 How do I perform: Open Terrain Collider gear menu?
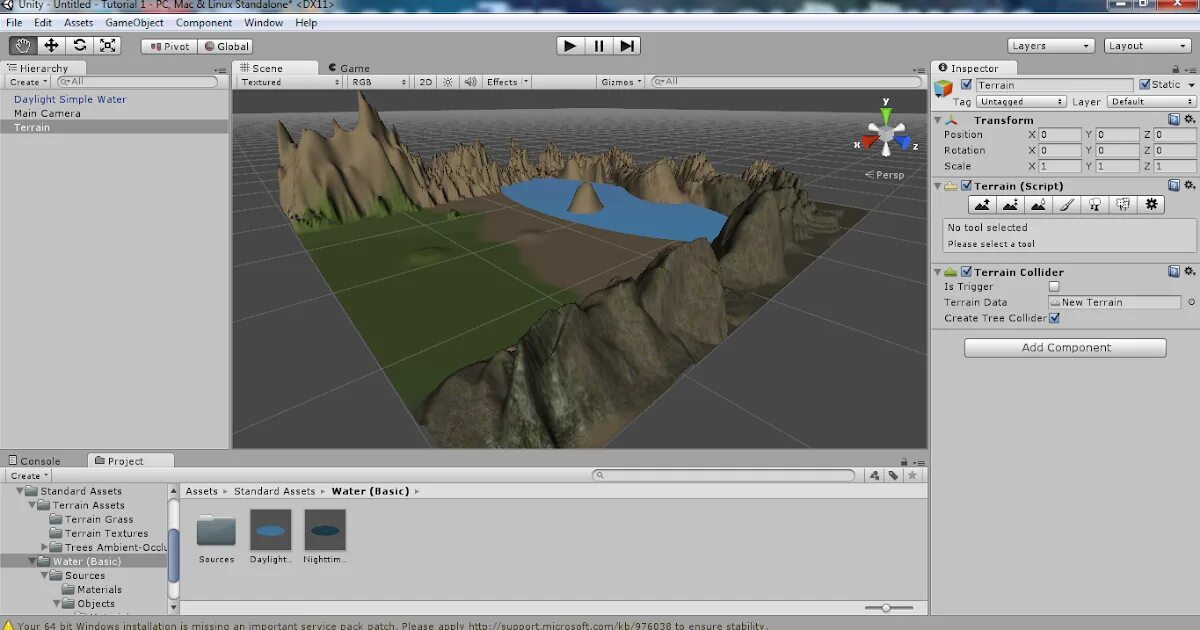1190,272
